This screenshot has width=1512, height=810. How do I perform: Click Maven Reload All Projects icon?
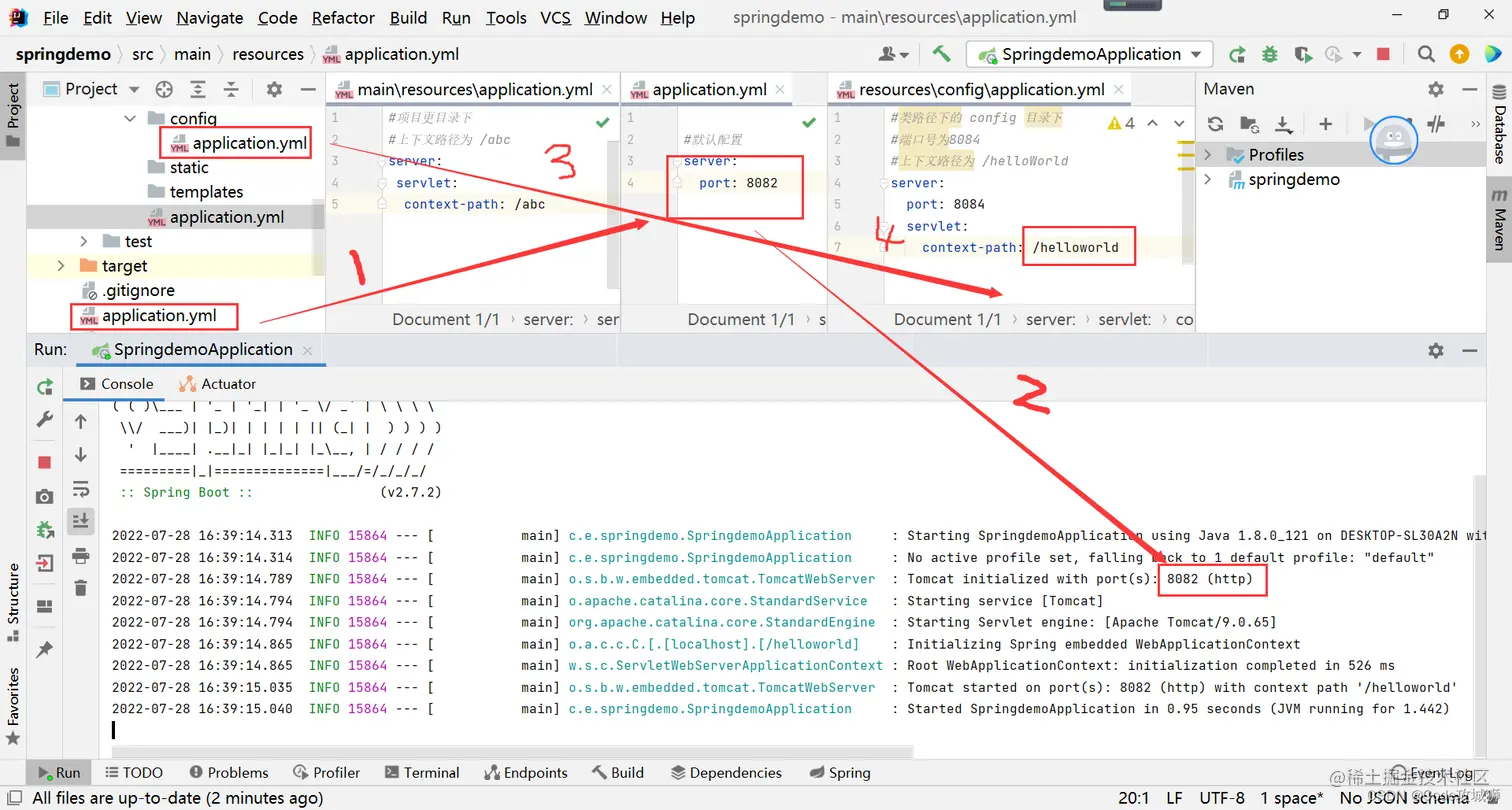pyautogui.click(x=1215, y=124)
